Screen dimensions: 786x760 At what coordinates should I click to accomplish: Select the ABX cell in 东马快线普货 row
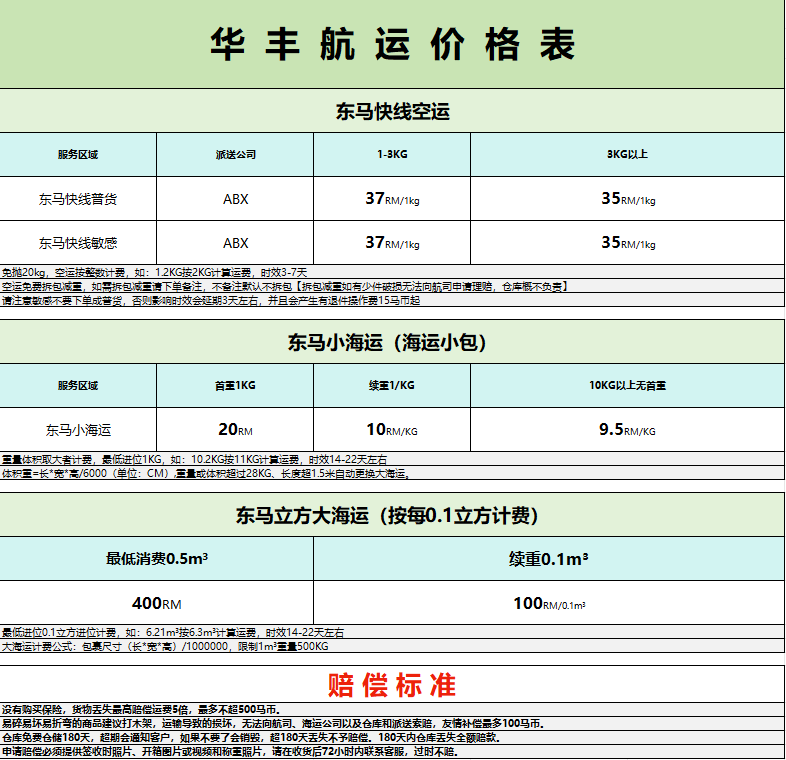coord(235,199)
